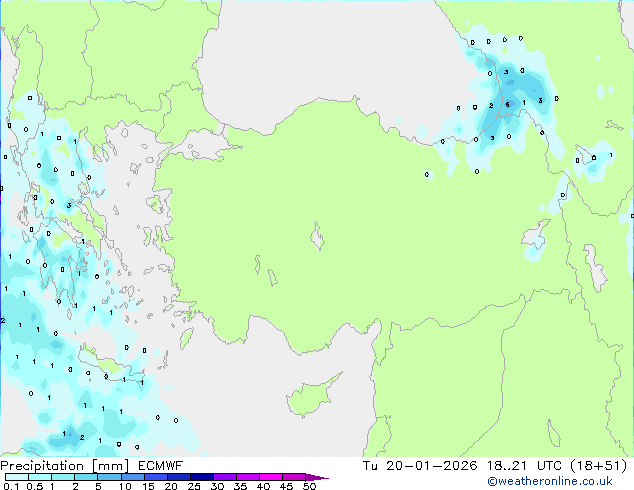Click the legend label '10'
This screenshot has height=490, width=634.
(125, 486)
